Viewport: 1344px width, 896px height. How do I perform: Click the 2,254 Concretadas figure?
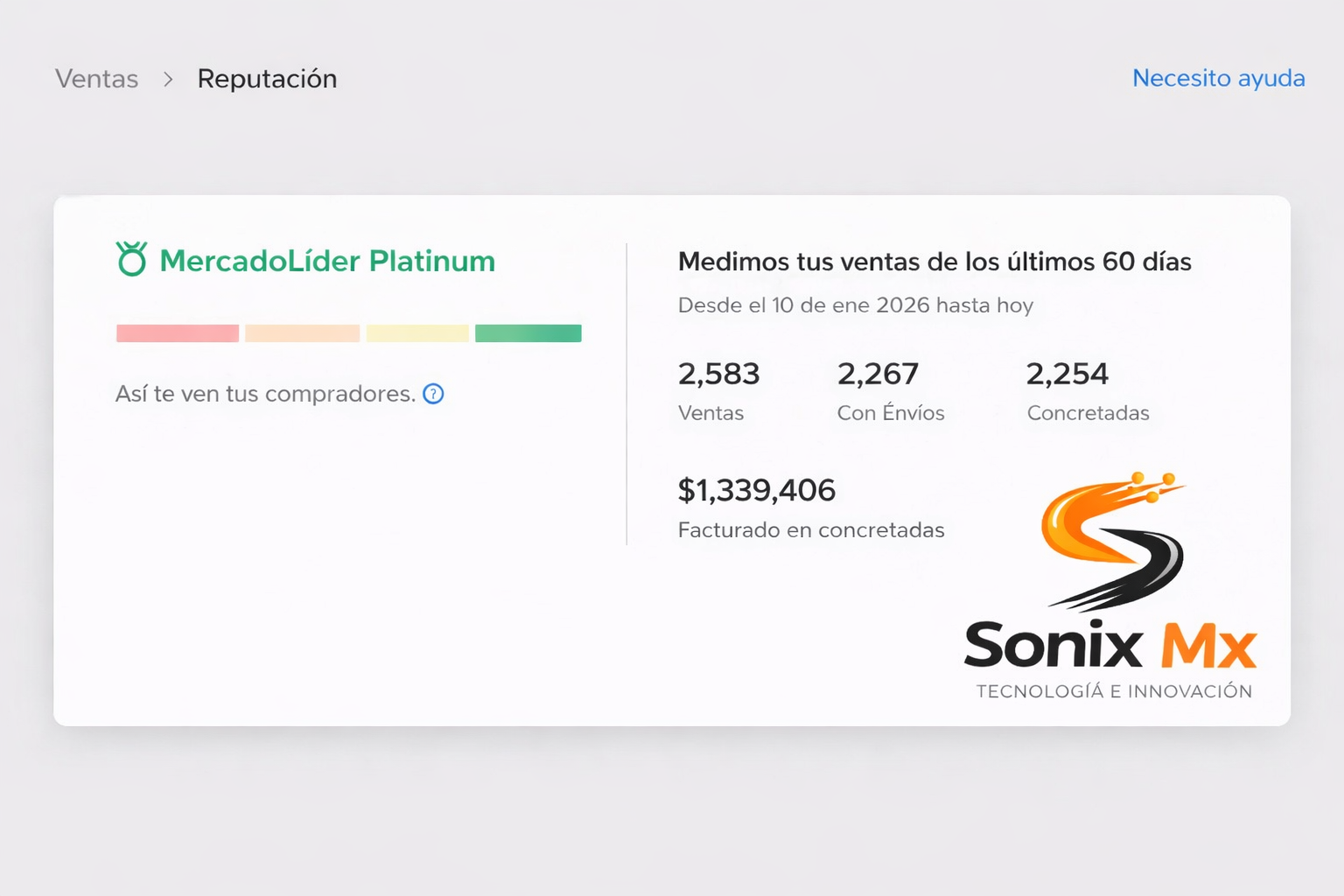tap(1067, 374)
